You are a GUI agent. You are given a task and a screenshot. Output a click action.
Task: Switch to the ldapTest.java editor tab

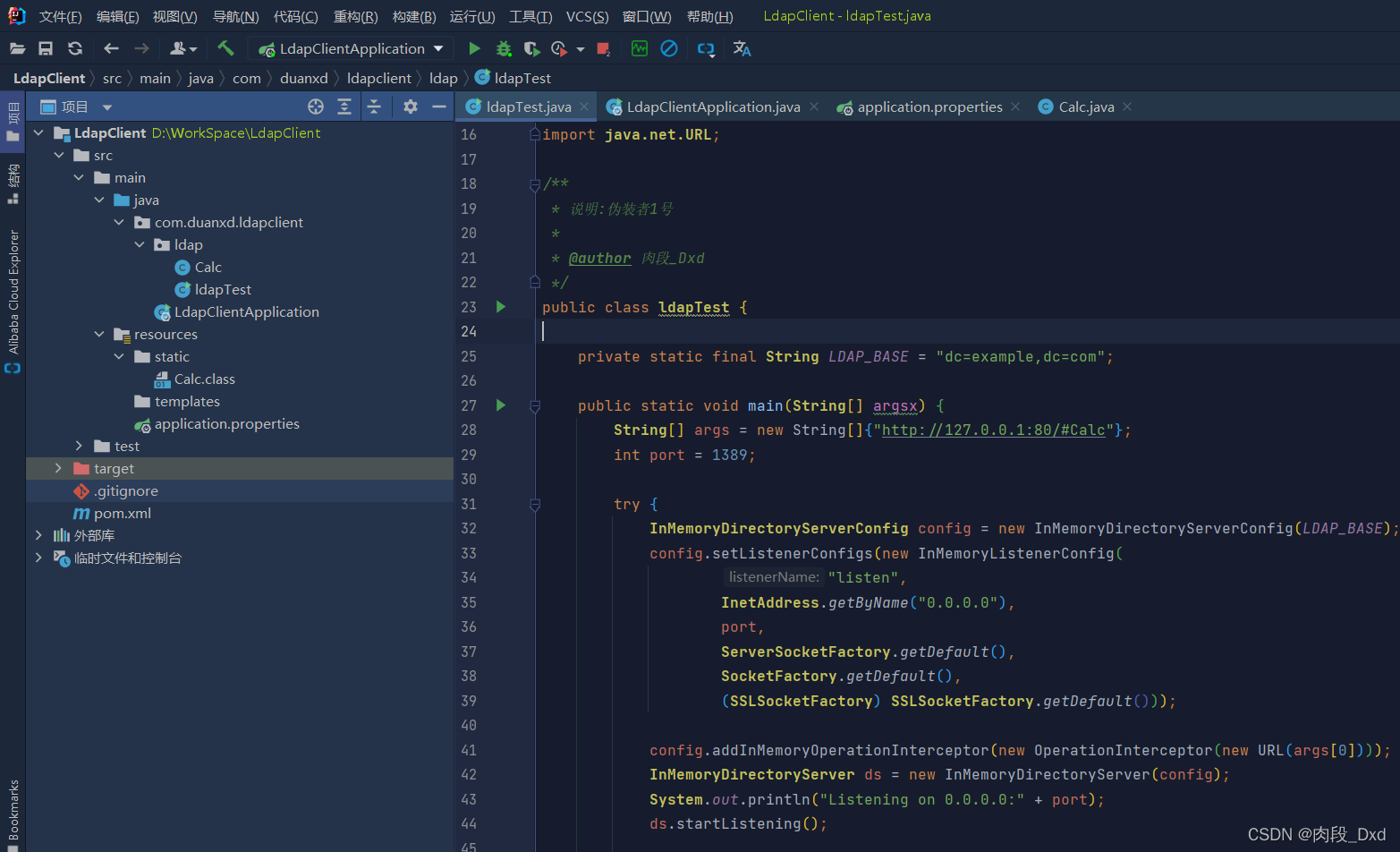coord(528,106)
